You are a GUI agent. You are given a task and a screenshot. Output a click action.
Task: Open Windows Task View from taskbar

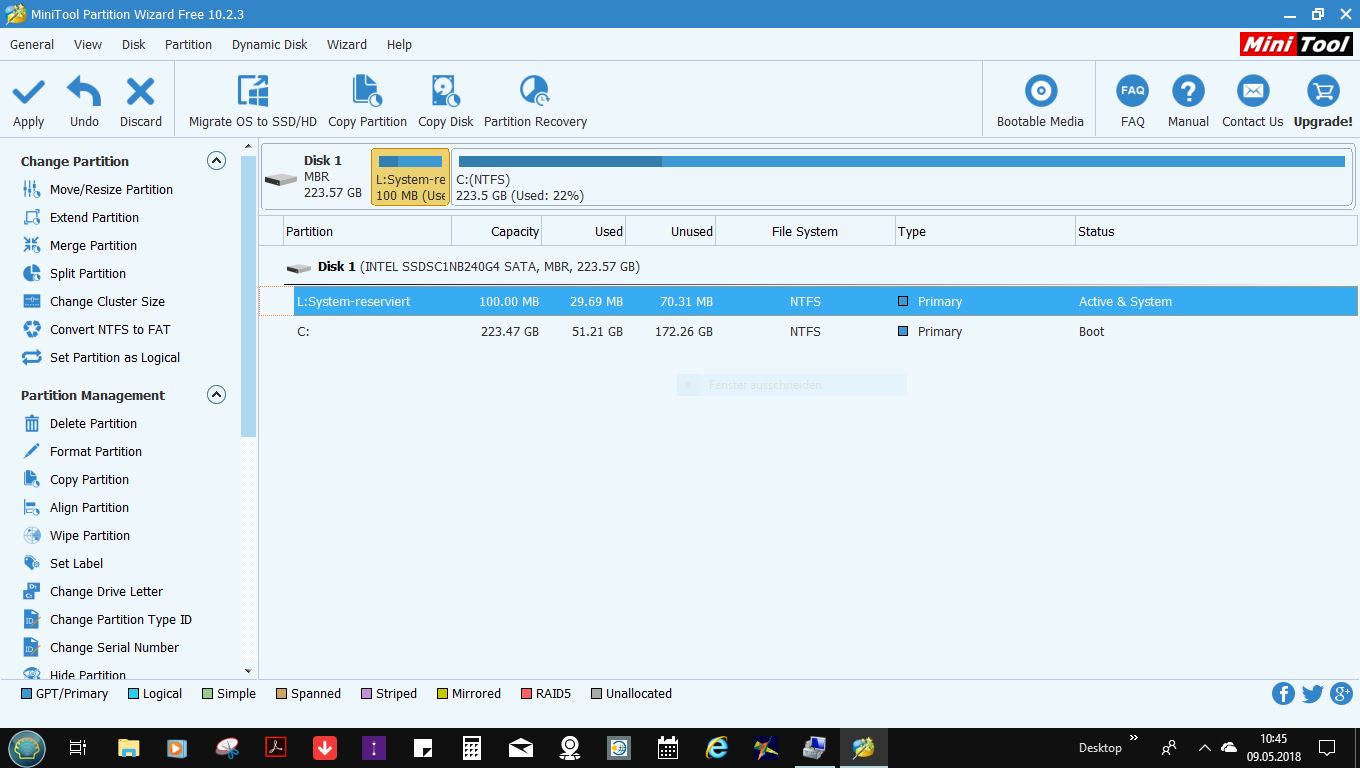(x=78, y=747)
